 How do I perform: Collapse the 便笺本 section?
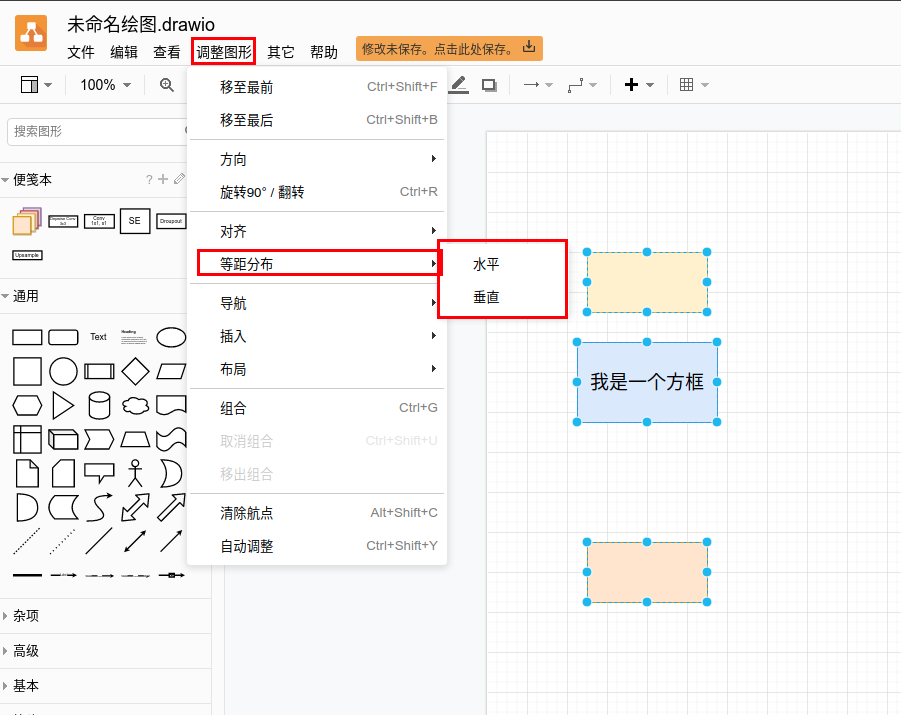tap(26, 180)
